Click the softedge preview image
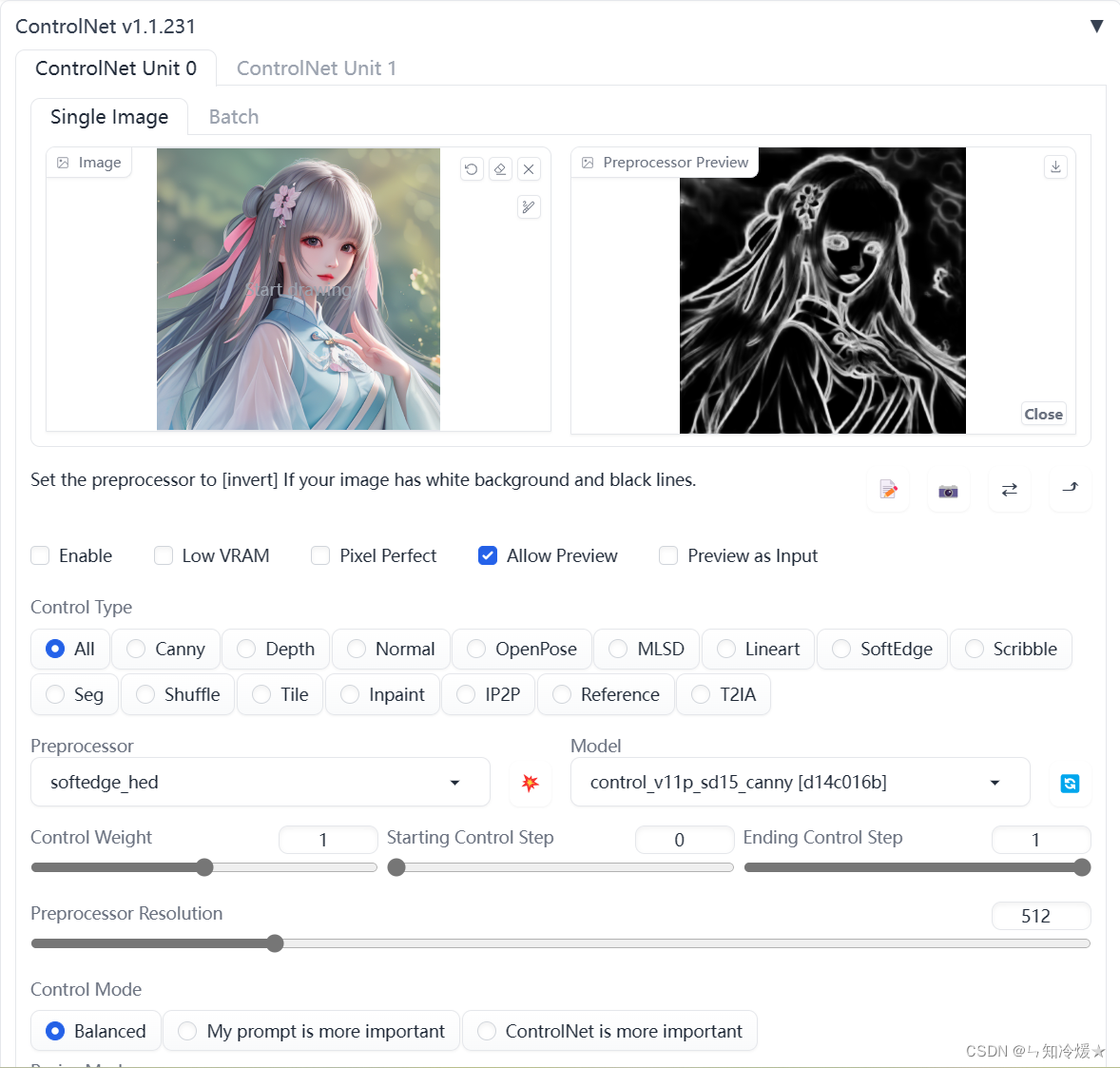This screenshot has width=1120, height=1068. [822, 290]
